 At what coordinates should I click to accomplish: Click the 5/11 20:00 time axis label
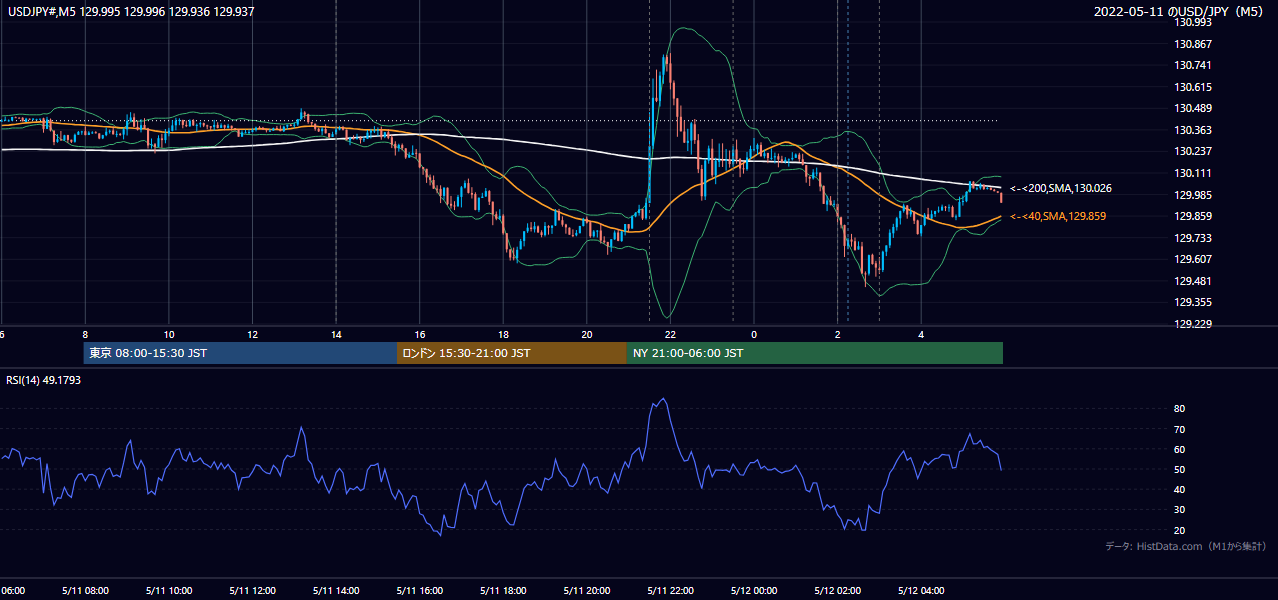point(587,590)
